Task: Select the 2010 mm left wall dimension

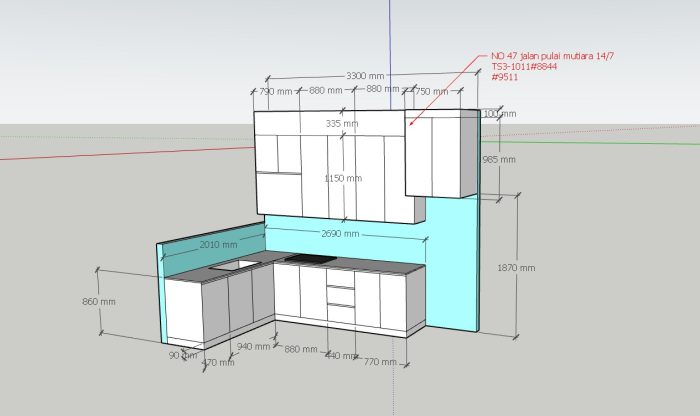Action: coord(217,244)
